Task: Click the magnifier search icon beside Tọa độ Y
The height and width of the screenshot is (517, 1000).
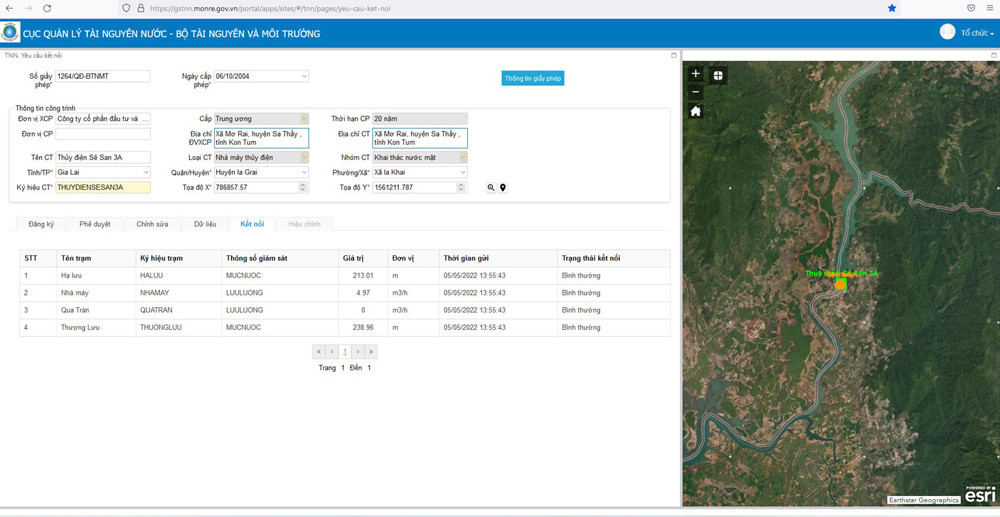Action: [491, 188]
